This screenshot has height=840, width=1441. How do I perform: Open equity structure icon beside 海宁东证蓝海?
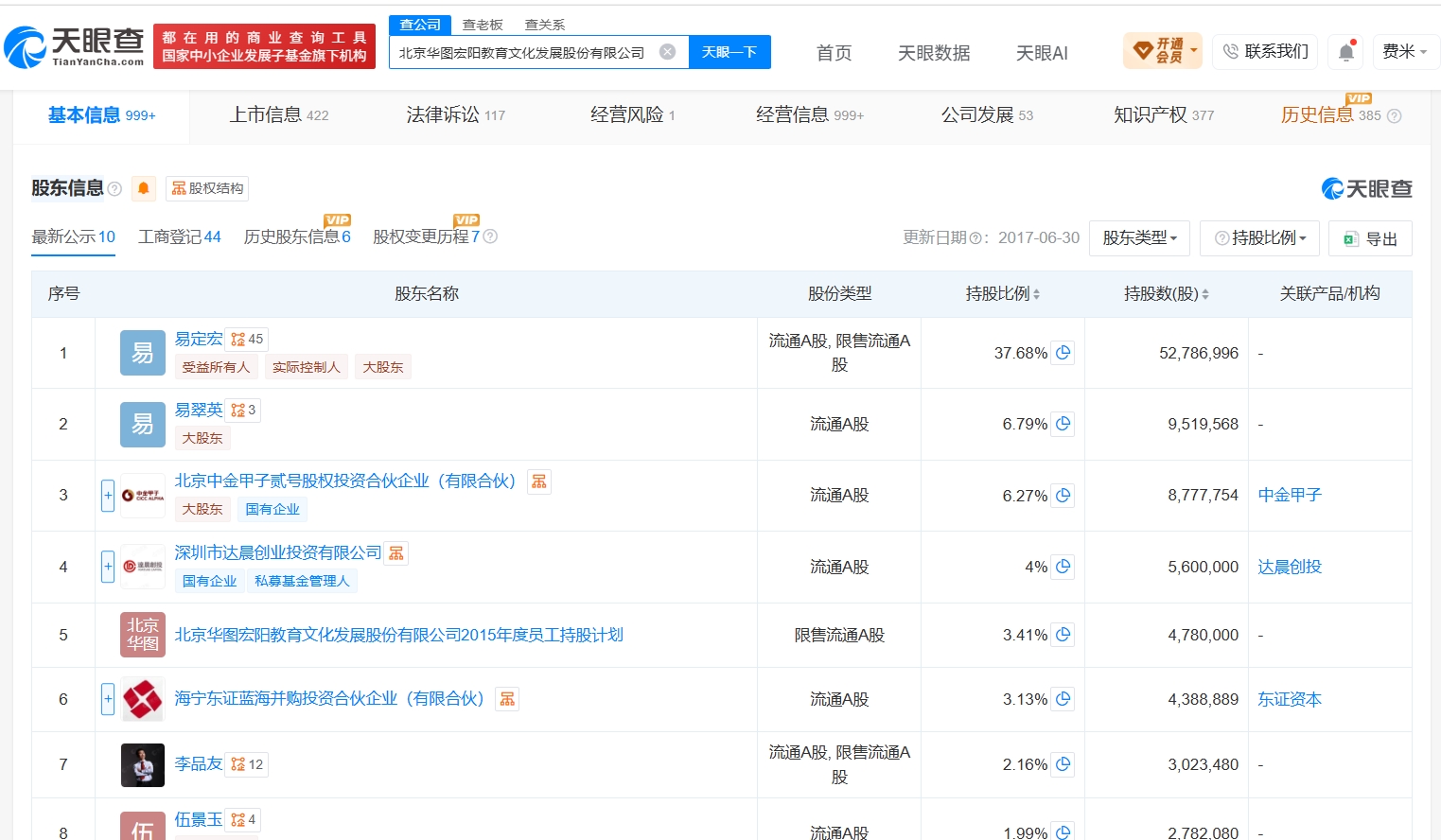(x=507, y=699)
